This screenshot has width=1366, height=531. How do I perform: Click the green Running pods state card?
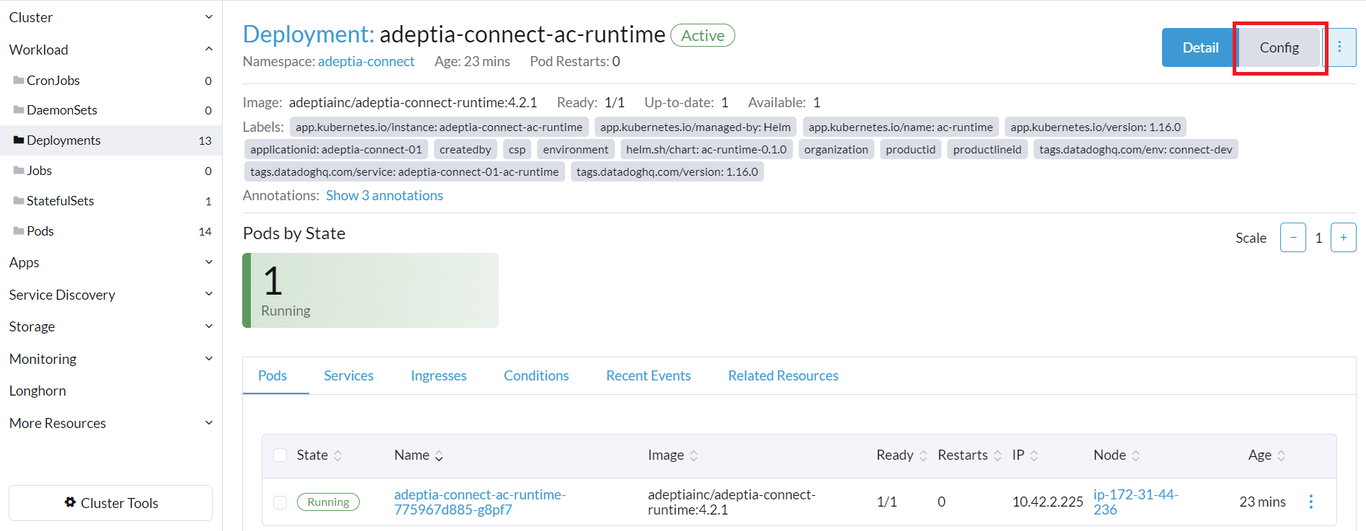click(371, 290)
